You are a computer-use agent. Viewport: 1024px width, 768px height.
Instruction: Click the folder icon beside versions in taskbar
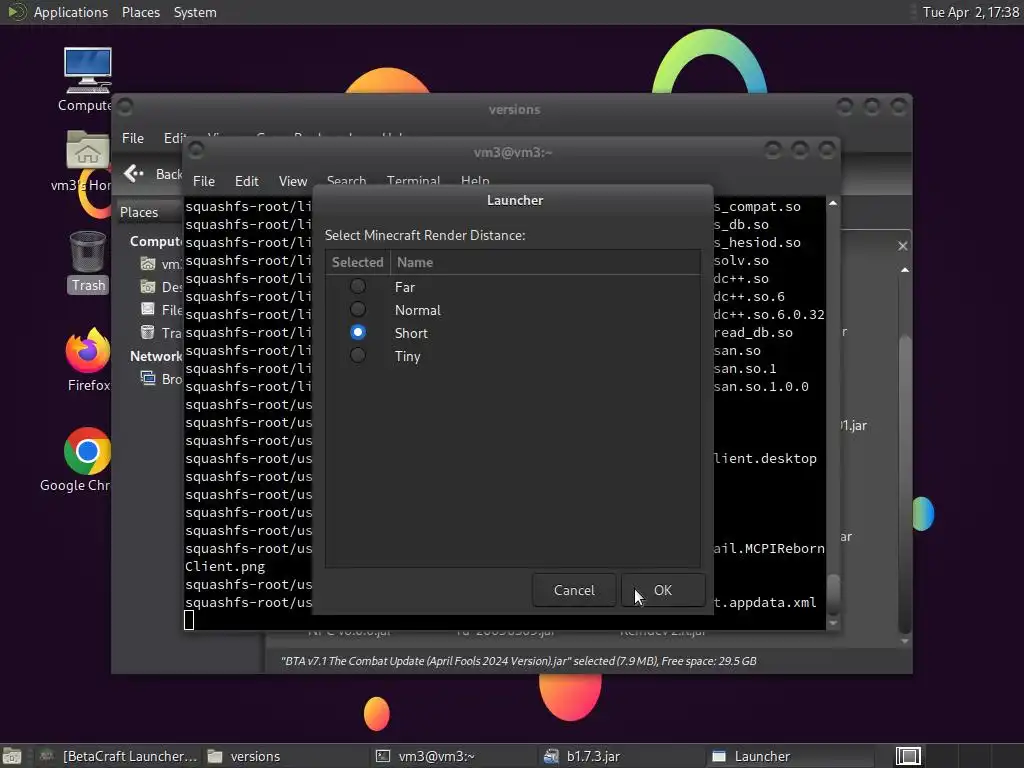point(215,756)
